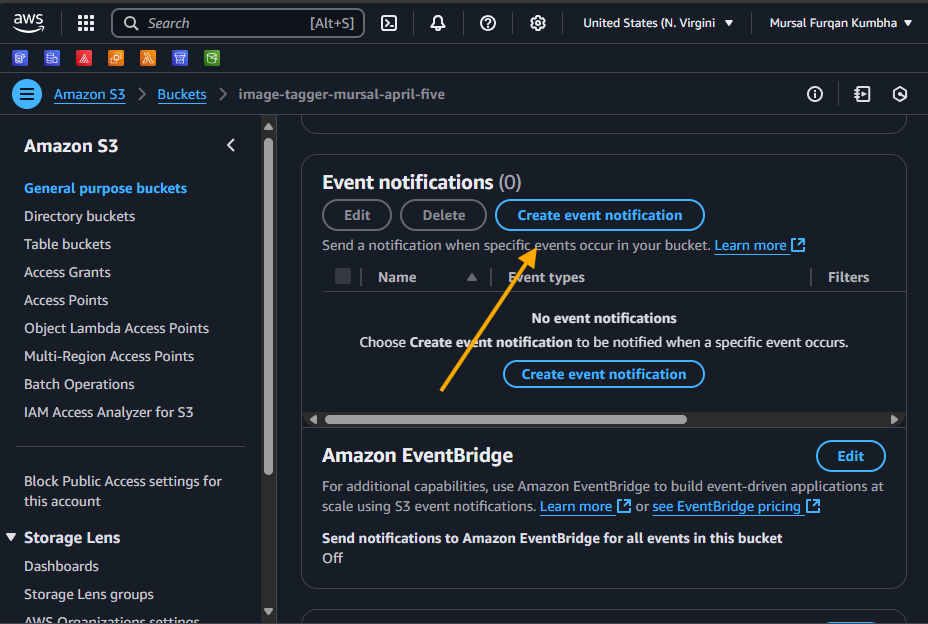
Task: Click the Event types column header
Action: click(x=546, y=277)
